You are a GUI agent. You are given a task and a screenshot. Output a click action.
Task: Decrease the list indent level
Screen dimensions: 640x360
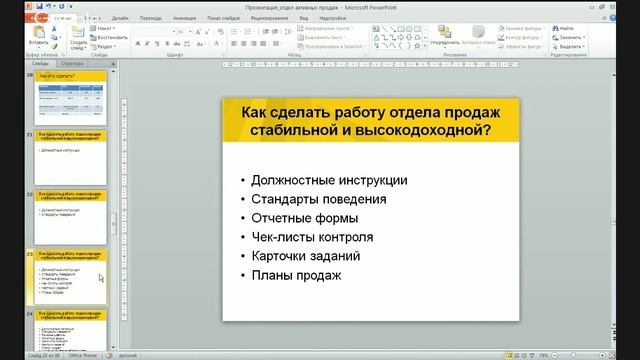(266, 32)
